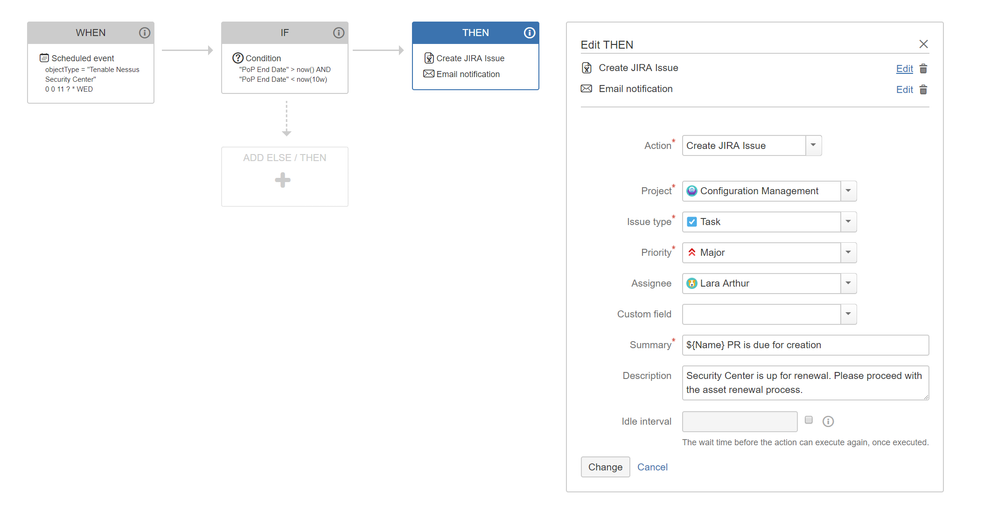Expand the Assignee dropdown arrow
The width and height of the screenshot is (998, 506).
click(848, 283)
